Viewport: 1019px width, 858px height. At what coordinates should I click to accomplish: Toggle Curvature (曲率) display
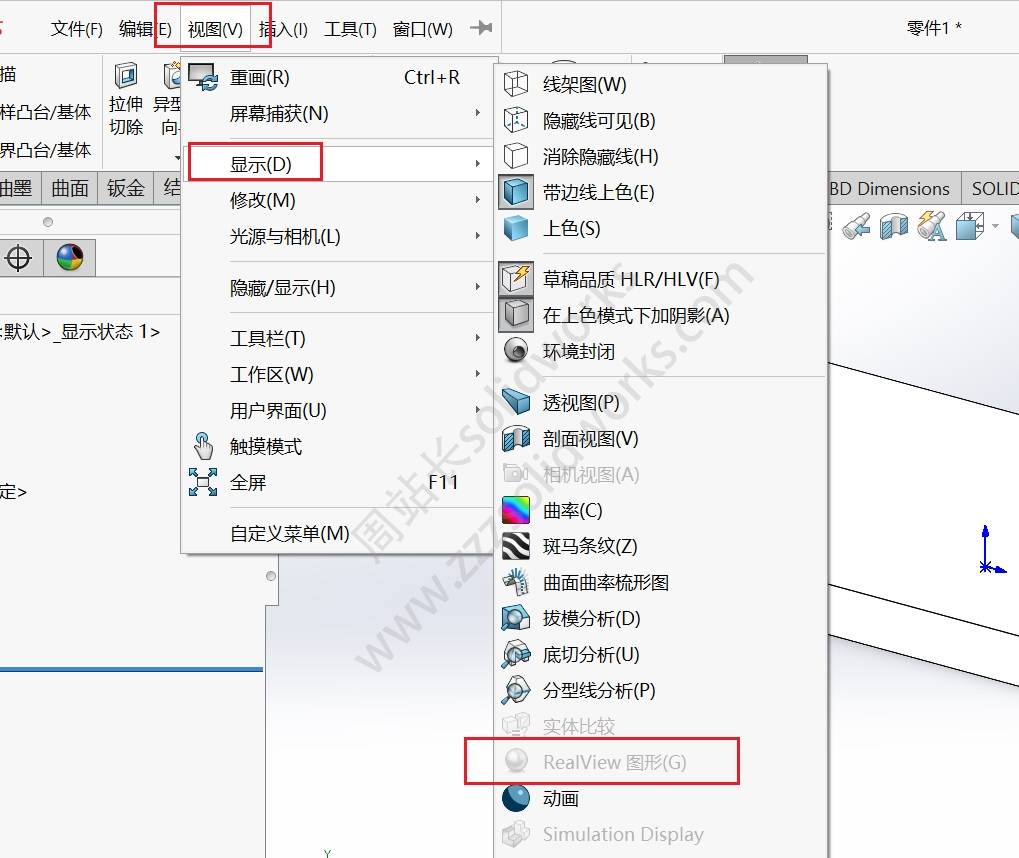click(x=660, y=511)
